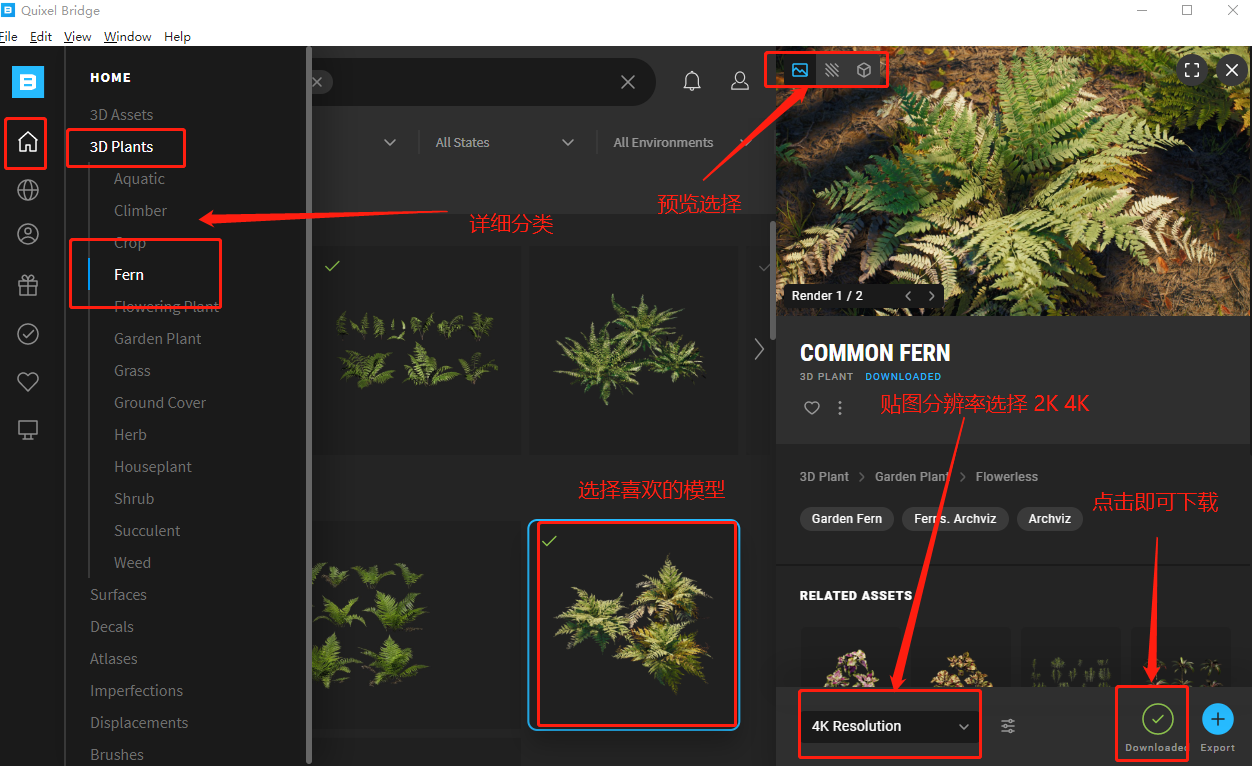Click the asset grid vertical scrollbar
Image resolution: width=1252 pixels, height=766 pixels.
(772, 281)
